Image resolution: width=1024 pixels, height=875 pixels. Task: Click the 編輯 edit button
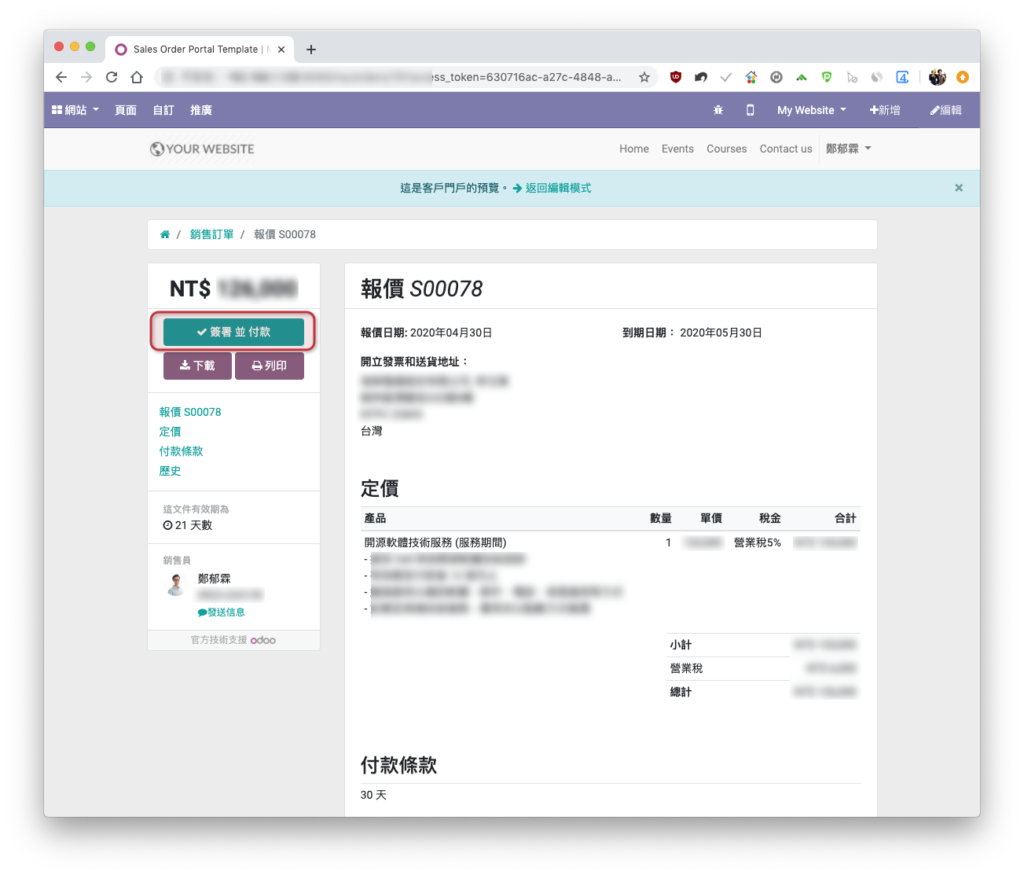tap(946, 110)
